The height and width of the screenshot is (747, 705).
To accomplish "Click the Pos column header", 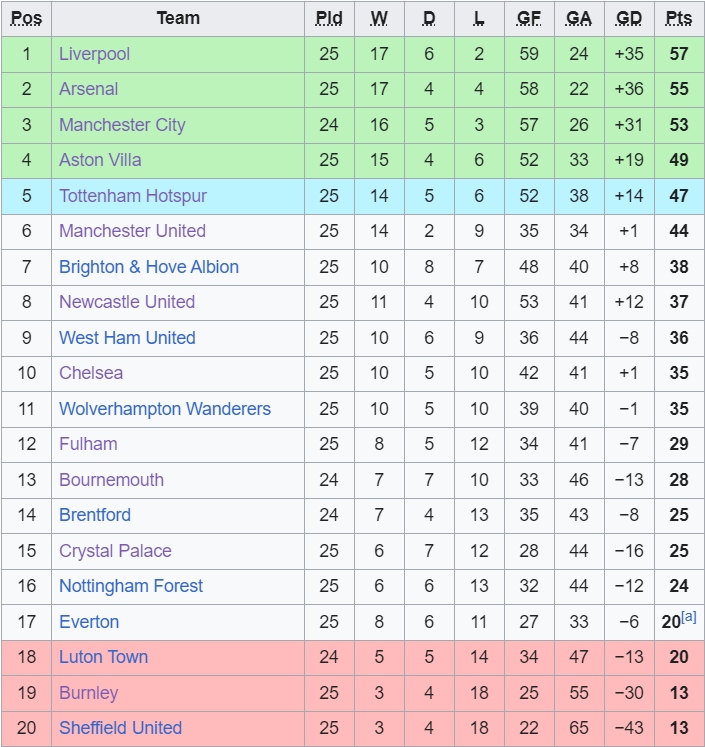I will 26,18.
